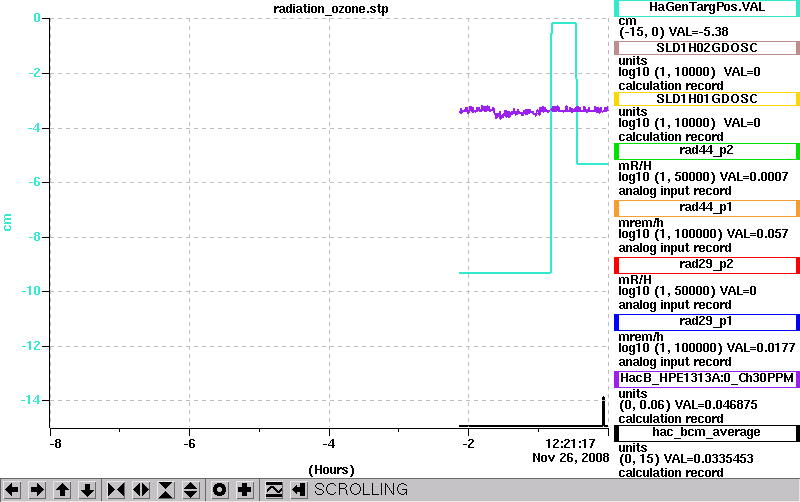Click the radiation_ozone.stp graph title

(331, 9)
